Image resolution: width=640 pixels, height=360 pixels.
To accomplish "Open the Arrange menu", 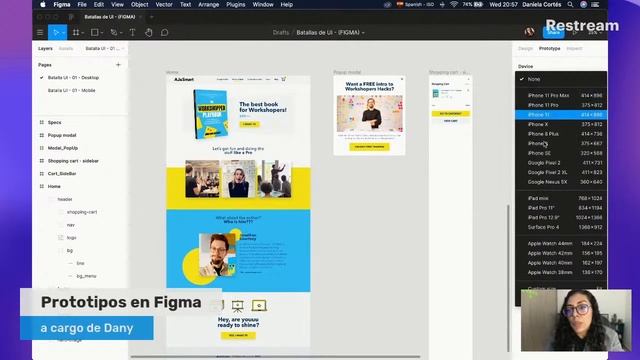I will pos(209,4).
